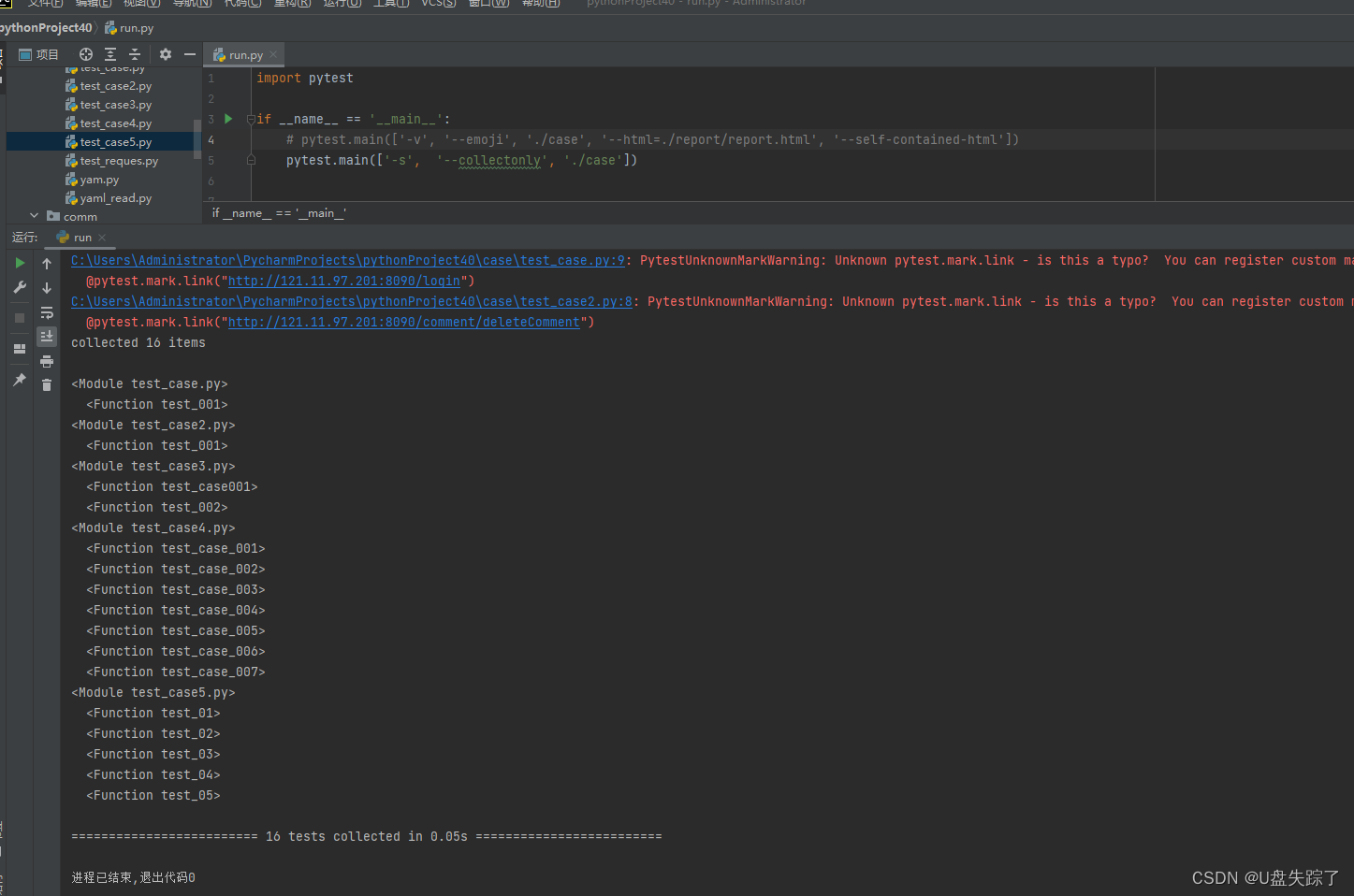Open the print console output icon
Viewport: 1354px width, 896px height.
point(47,362)
